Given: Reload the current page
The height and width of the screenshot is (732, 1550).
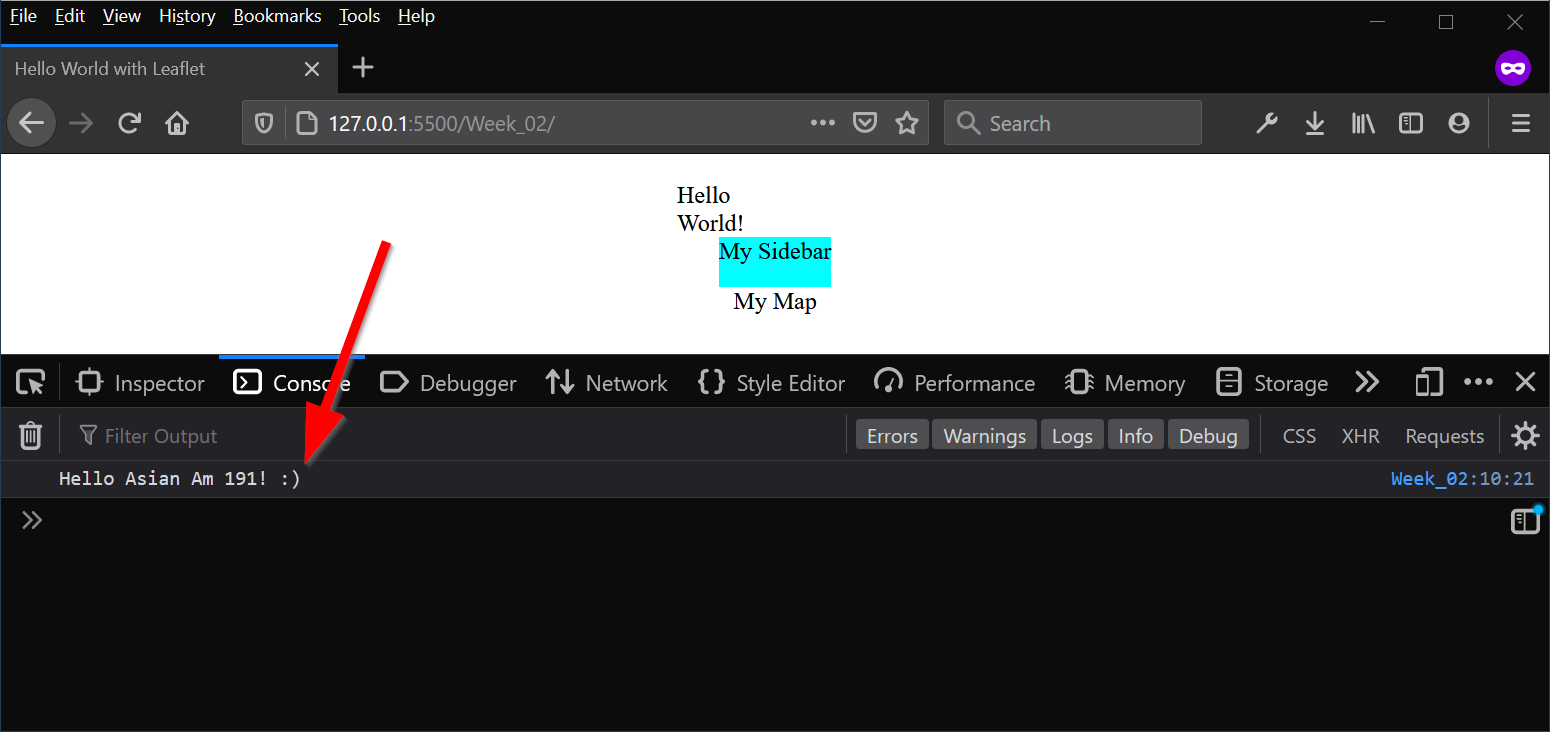Looking at the screenshot, I should coord(129,123).
